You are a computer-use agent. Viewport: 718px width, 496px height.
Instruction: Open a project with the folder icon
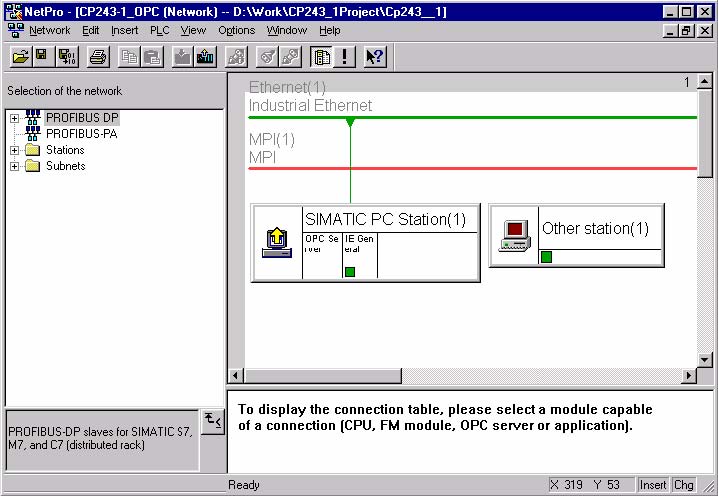point(21,57)
